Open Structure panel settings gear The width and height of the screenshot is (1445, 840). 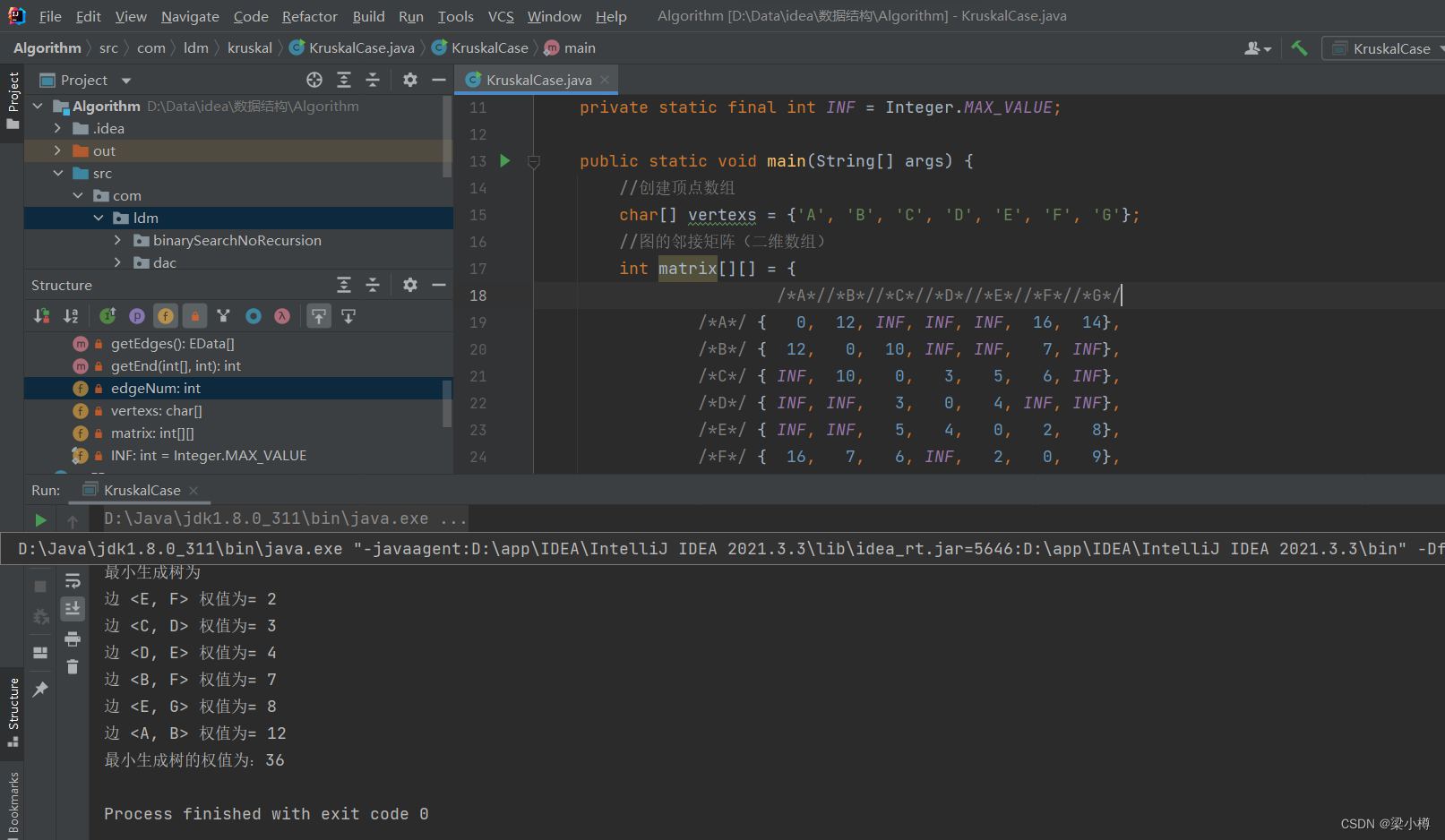pyautogui.click(x=410, y=285)
